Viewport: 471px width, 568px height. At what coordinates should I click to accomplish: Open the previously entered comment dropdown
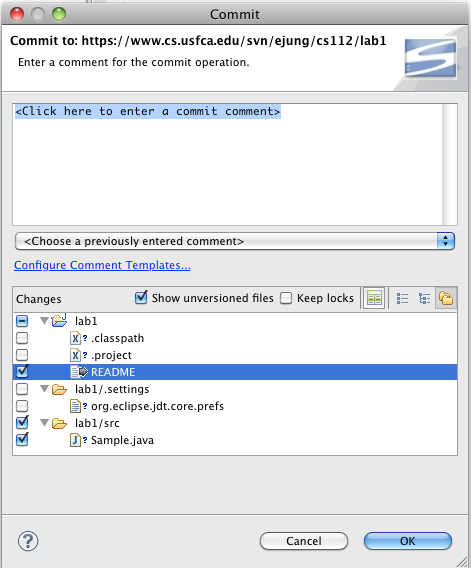pos(235,241)
